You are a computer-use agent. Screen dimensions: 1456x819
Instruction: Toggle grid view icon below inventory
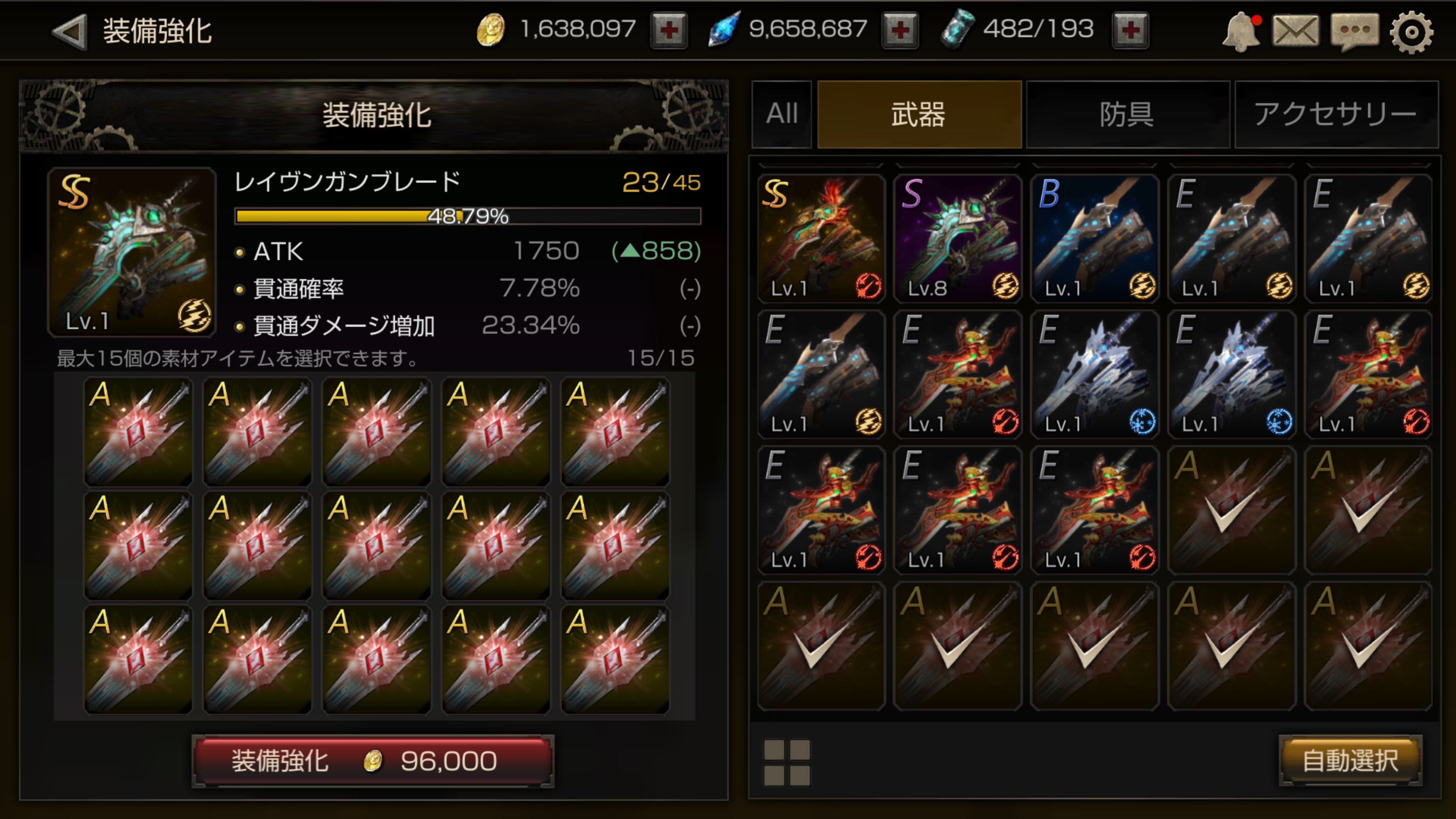click(x=787, y=763)
